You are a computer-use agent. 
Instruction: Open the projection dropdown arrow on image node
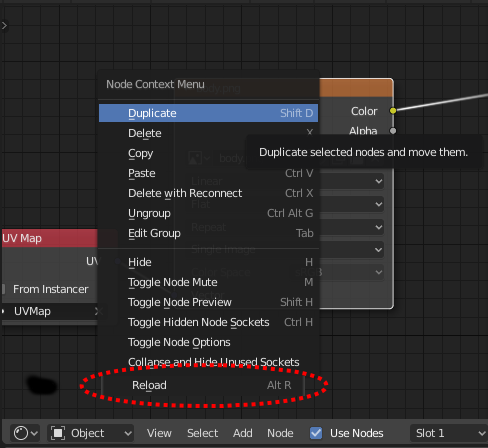coord(379,204)
